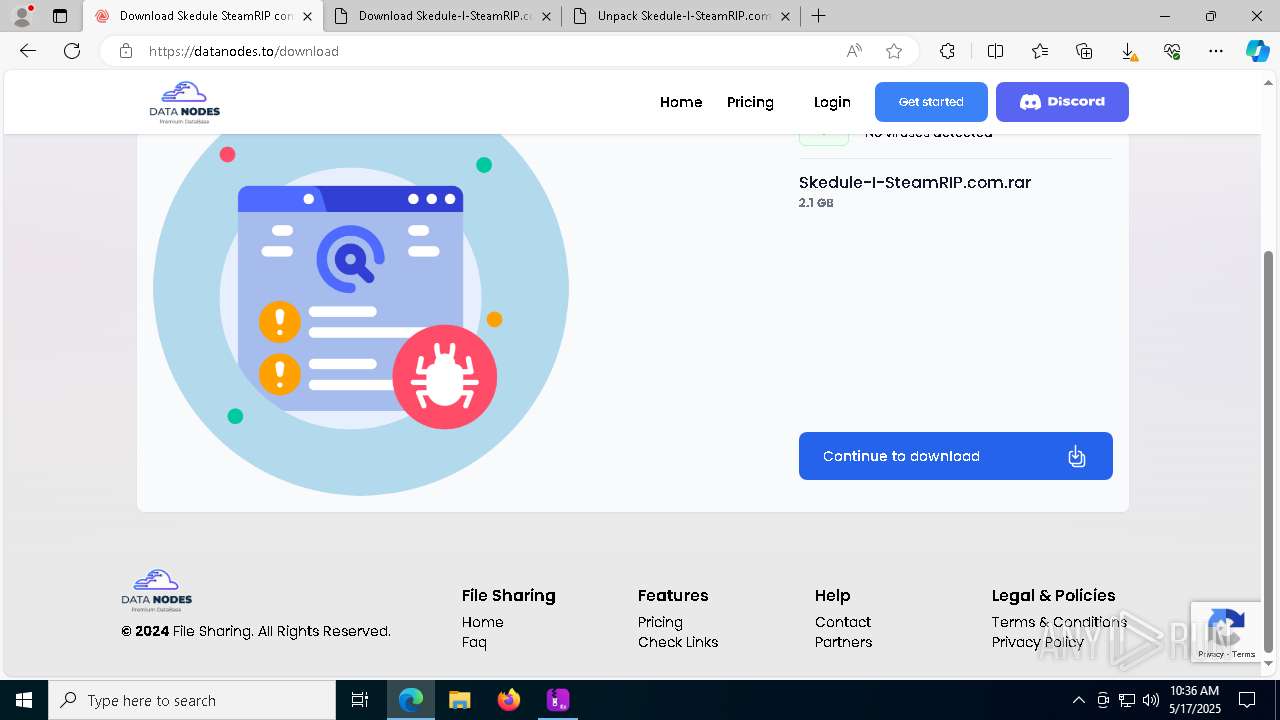Open Downloads icon in toolbar
The height and width of the screenshot is (720, 1280).
tap(1128, 51)
